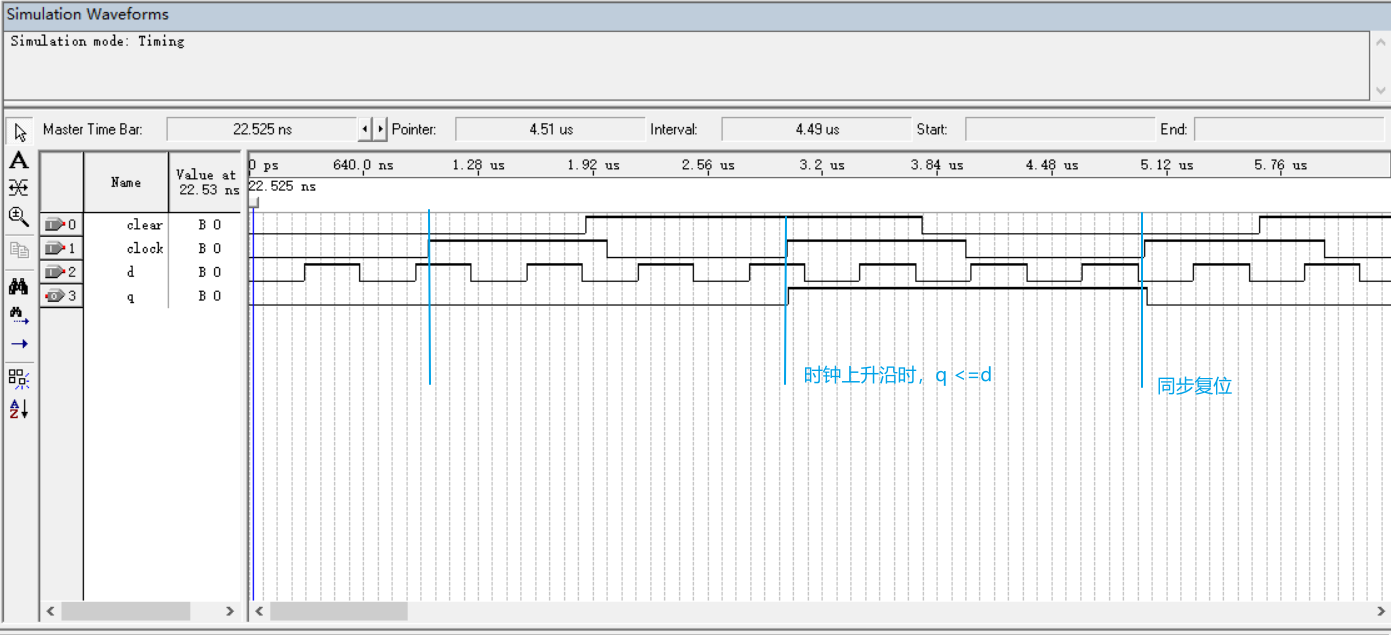Viewport: 1391px width, 635px height.
Task: Click the 'Value at 22.53 ns' column header
Action: coord(205,182)
